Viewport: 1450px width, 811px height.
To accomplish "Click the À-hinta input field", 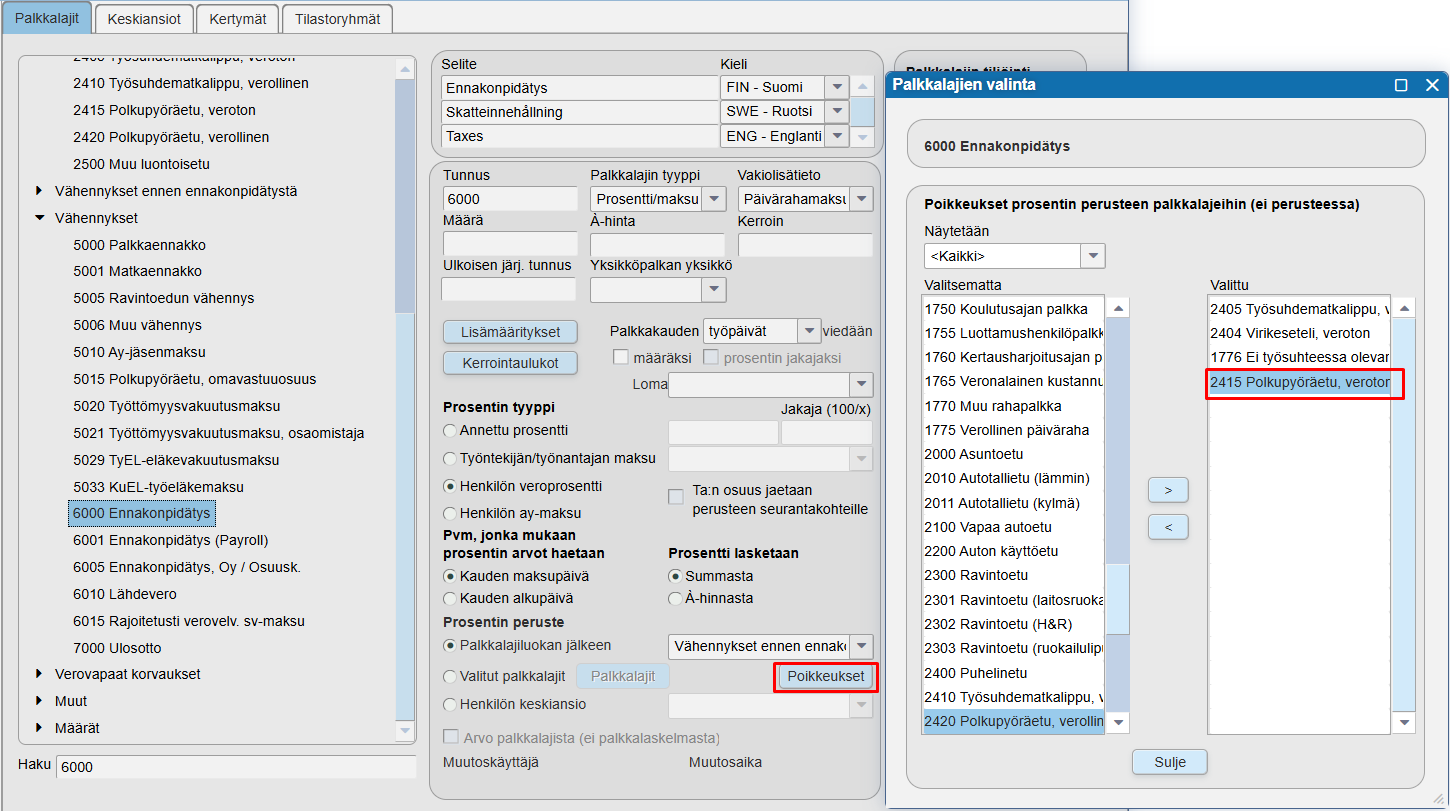I will click(657, 245).
